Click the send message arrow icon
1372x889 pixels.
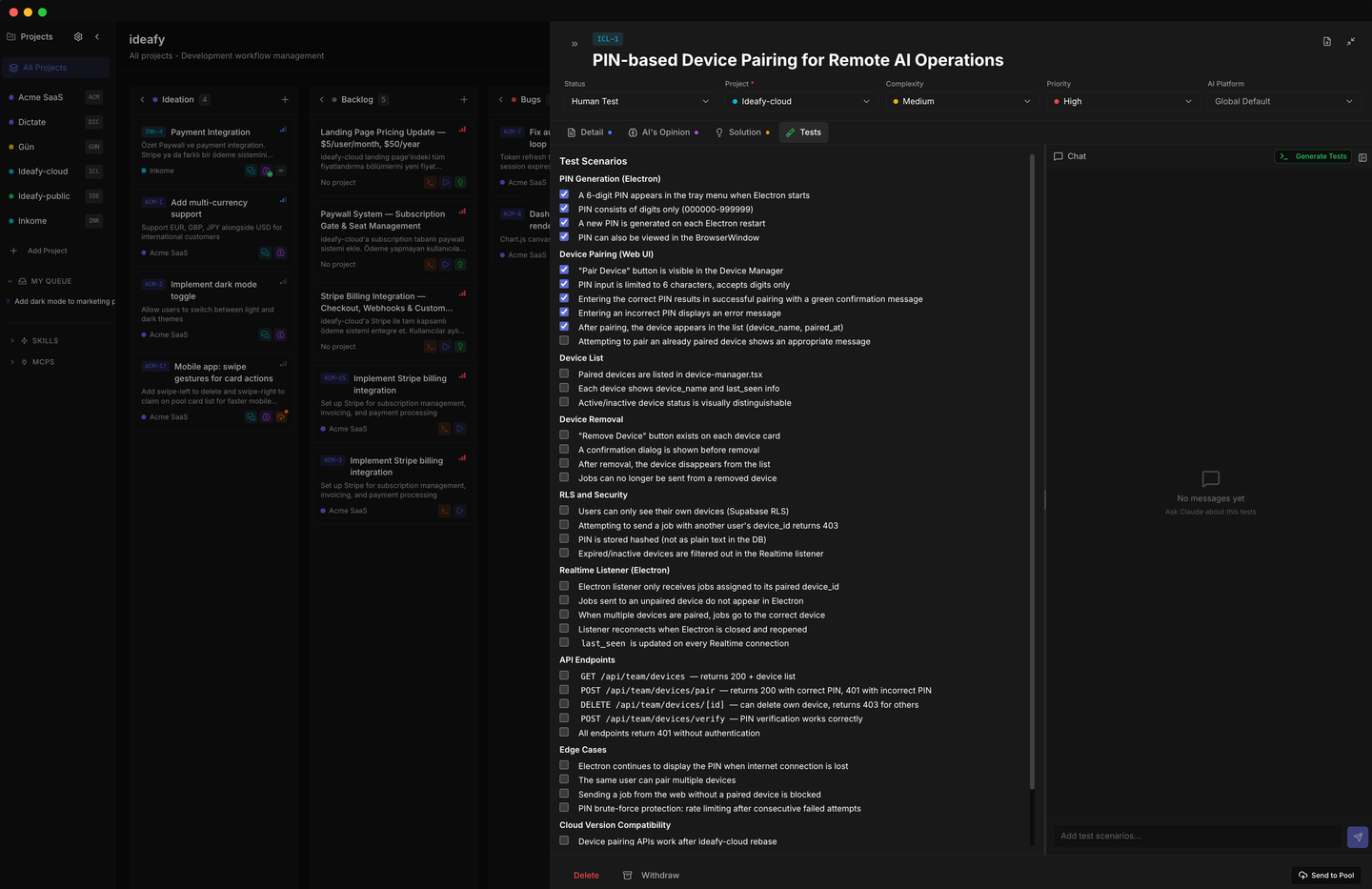tap(1357, 837)
